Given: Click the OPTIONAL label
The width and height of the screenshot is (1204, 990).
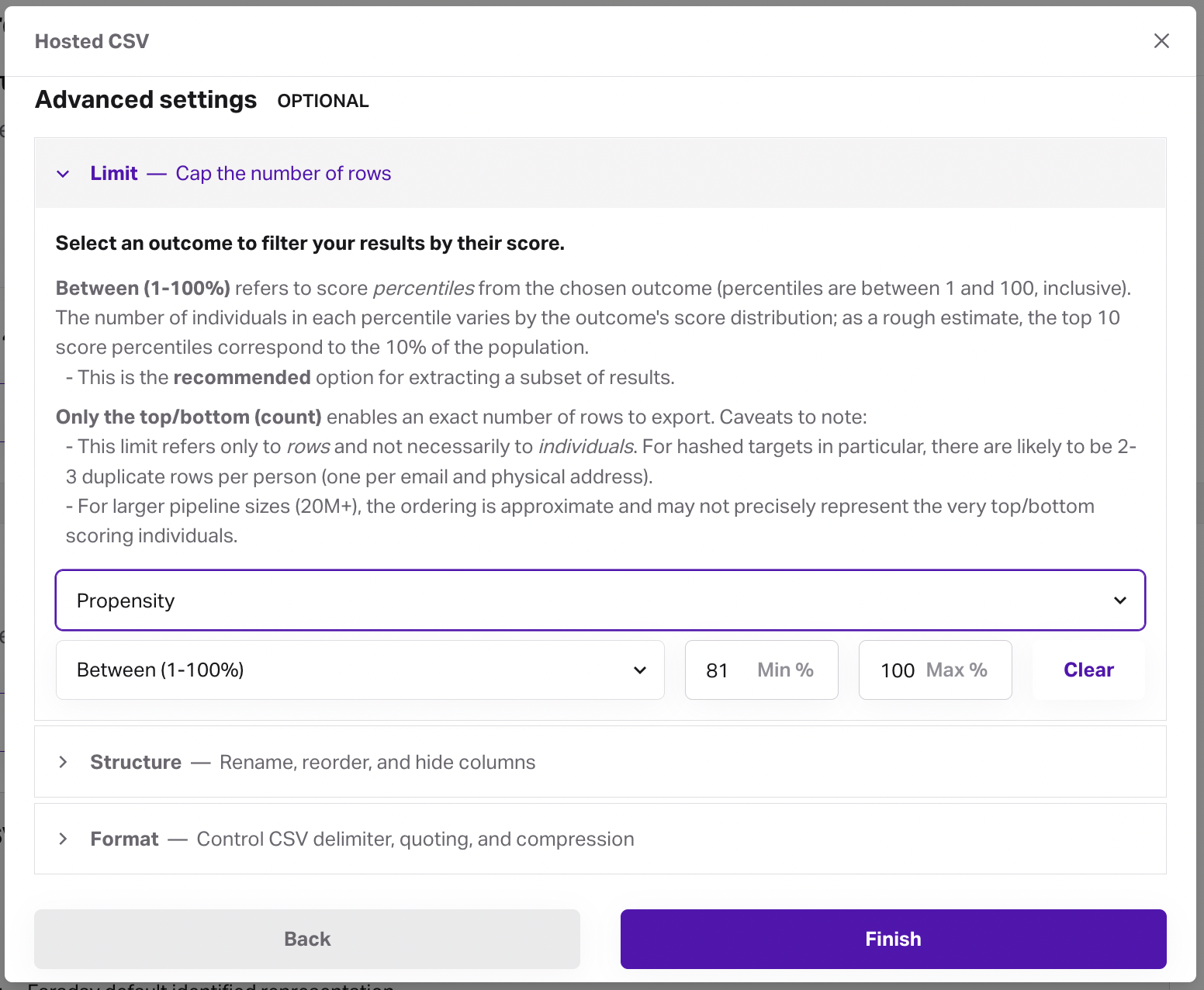Looking at the screenshot, I should (x=323, y=101).
